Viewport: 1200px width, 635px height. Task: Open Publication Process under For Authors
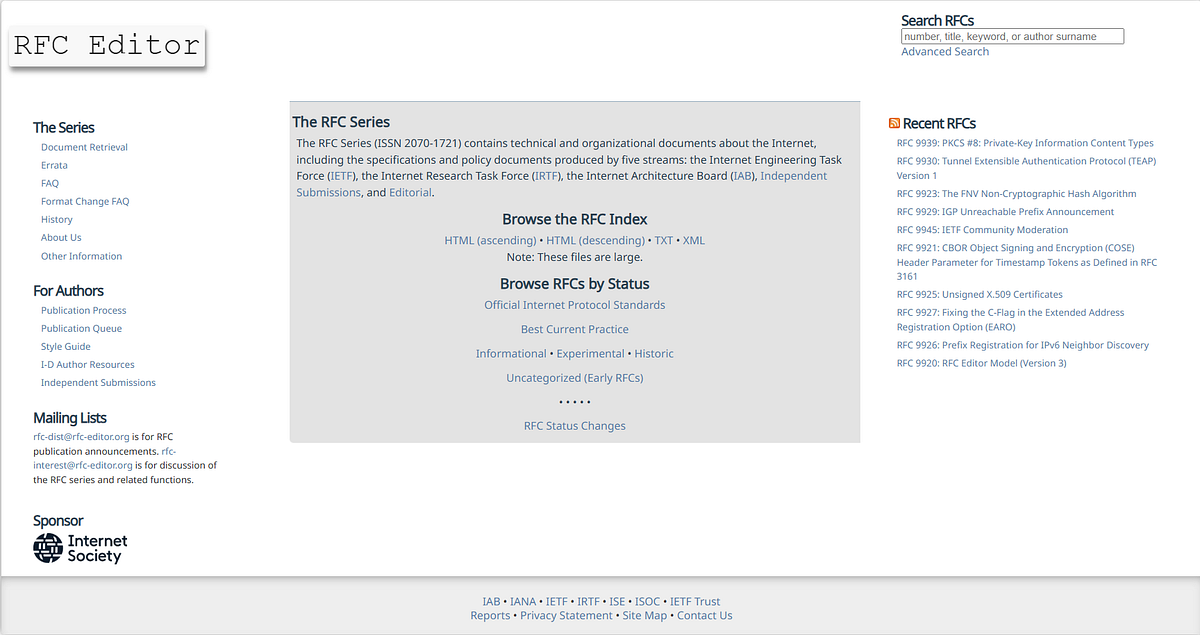point(83,310)
